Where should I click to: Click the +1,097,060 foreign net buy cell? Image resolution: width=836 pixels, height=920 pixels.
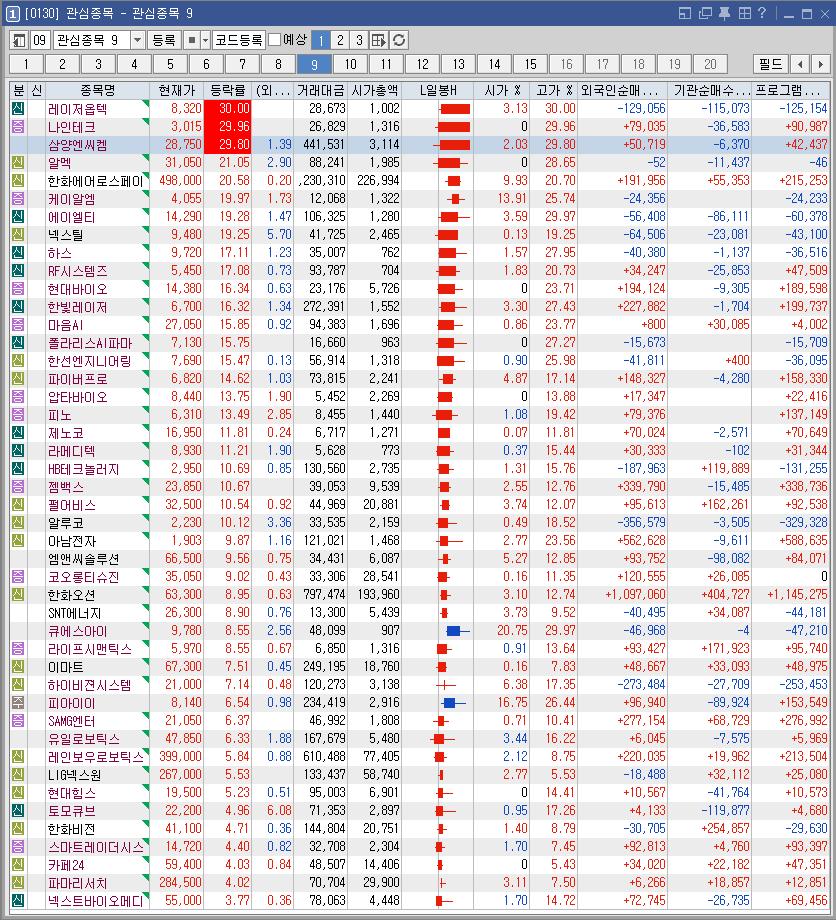622,594
